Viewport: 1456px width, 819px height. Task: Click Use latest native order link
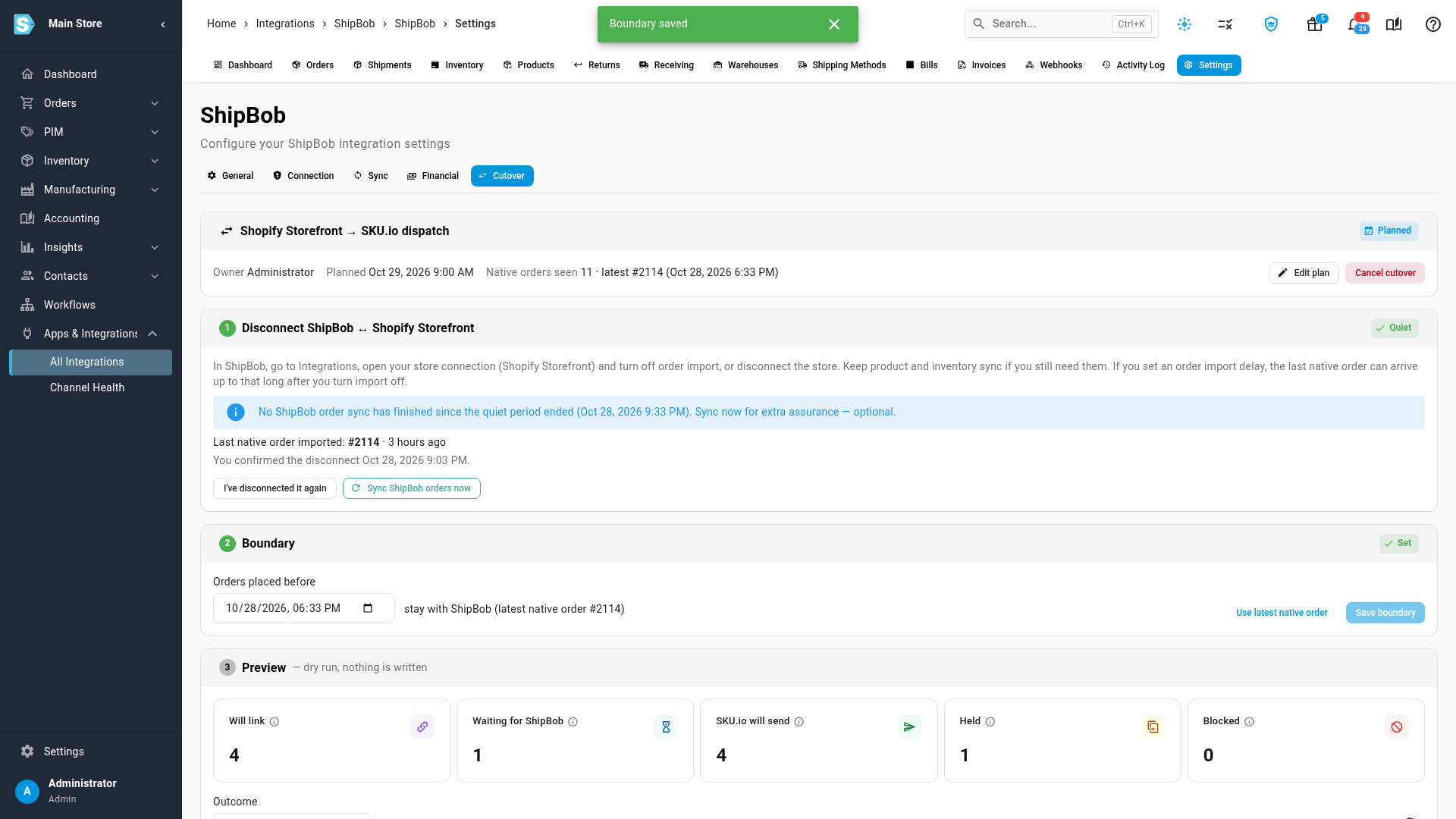pos(1282,613)
